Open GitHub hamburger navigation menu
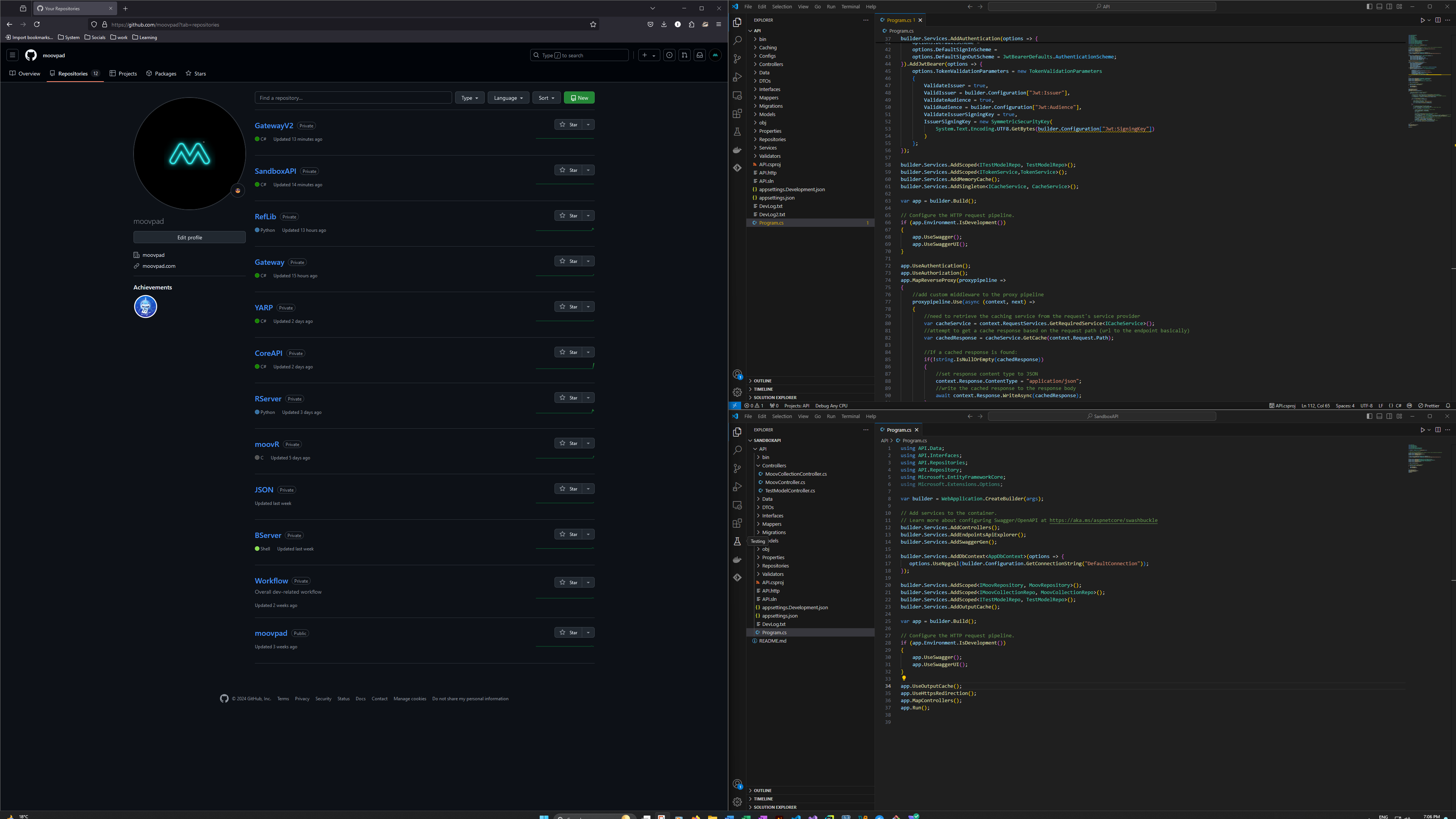Screen dimensions: 1456x819 [x=12, y=55]
